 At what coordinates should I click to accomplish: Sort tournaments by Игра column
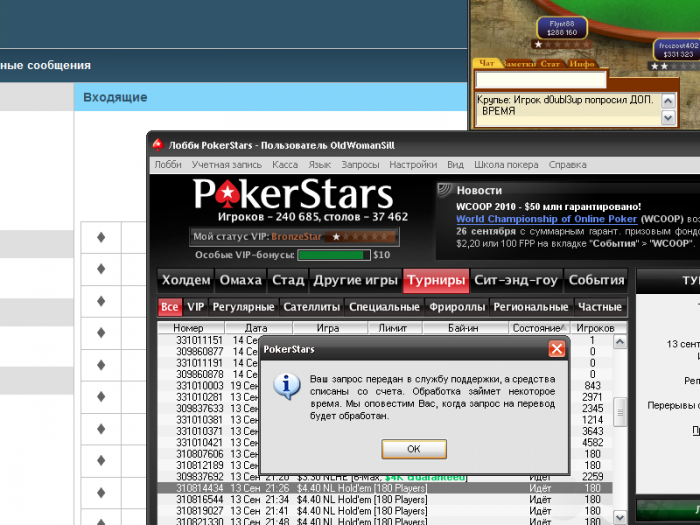[330, 328]
